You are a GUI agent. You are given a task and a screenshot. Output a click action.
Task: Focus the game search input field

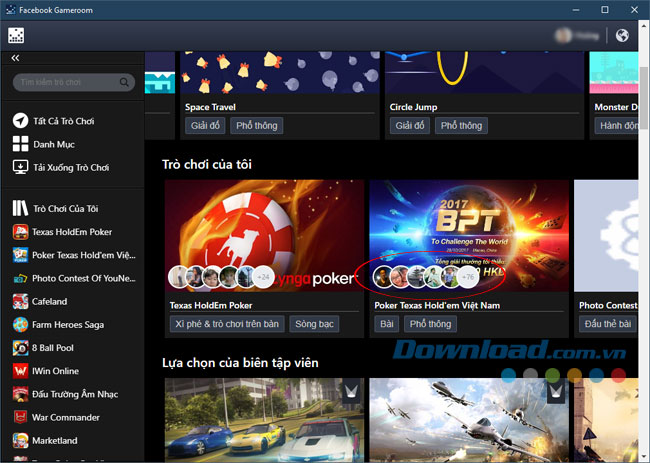[x=74, y=82]
